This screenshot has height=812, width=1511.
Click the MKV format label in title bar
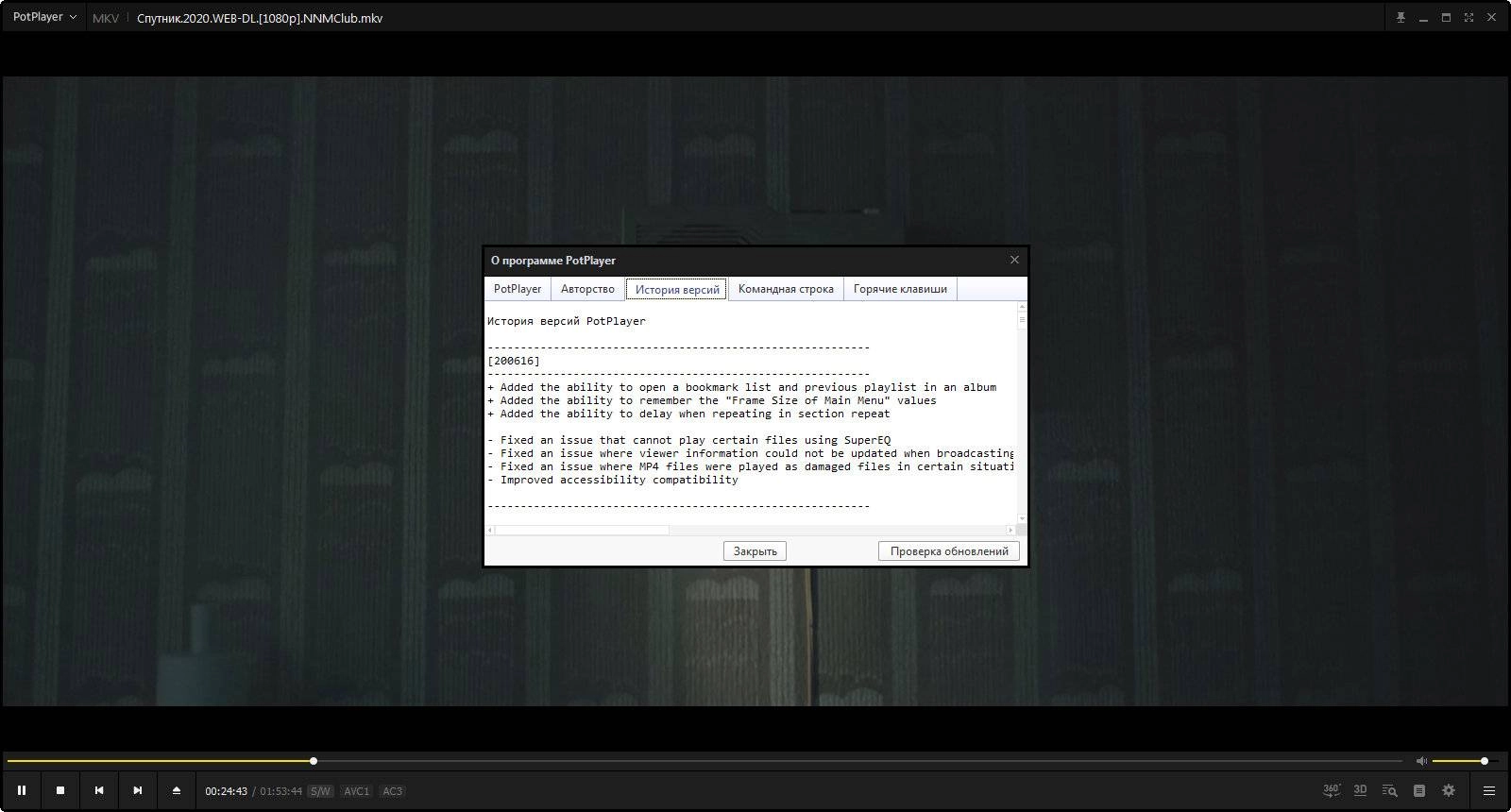point(106,18)
